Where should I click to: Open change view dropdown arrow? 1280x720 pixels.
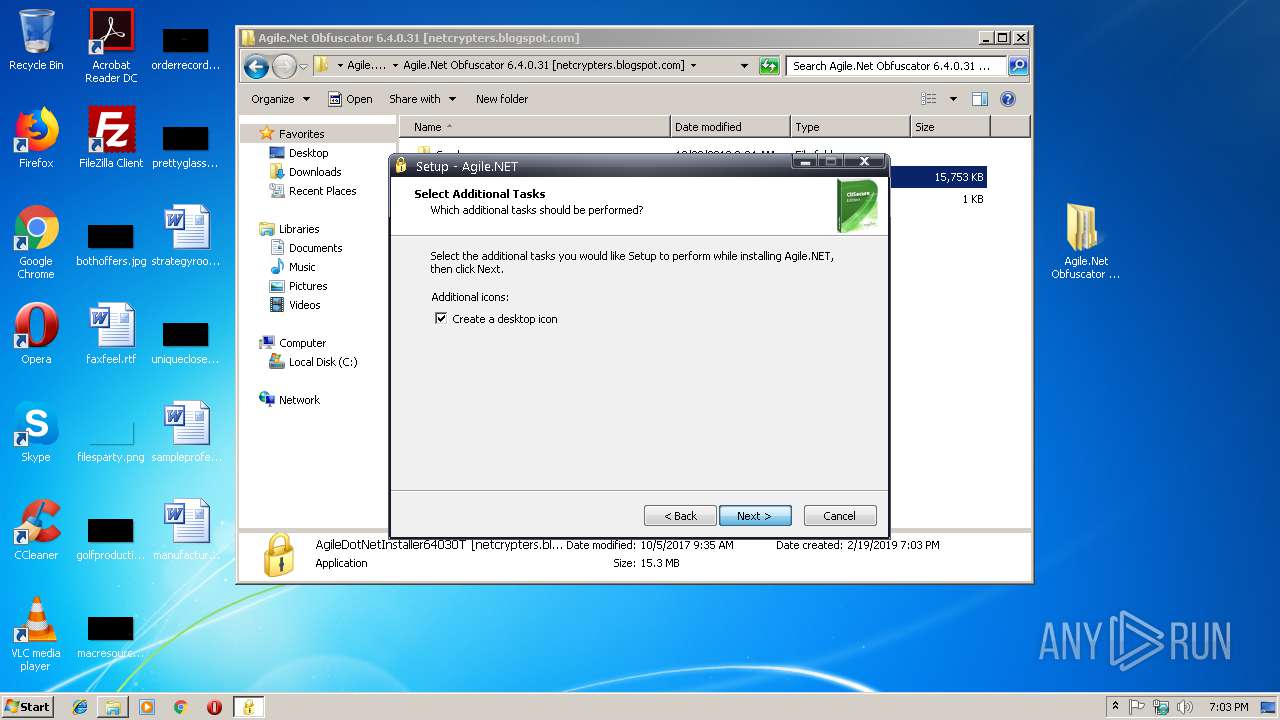[953, 99]
